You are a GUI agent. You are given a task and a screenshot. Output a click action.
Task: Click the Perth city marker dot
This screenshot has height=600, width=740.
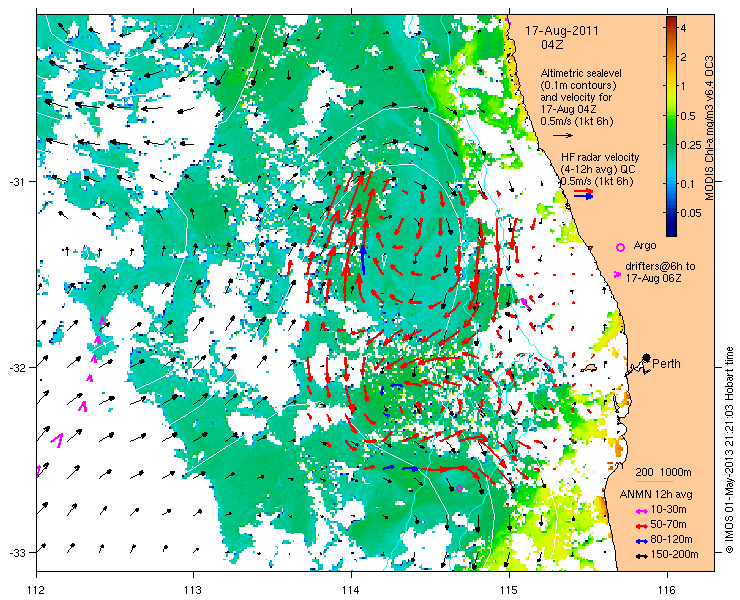[646, 357]
